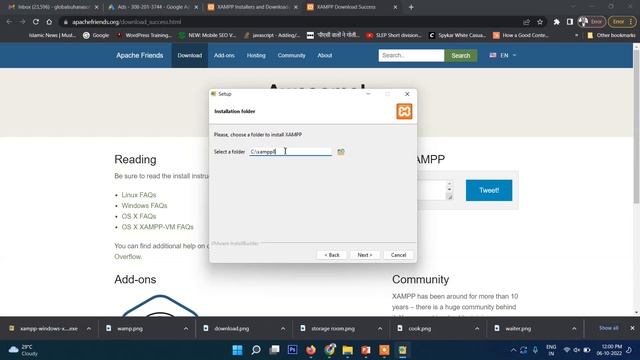Expand options for cook.png download
Image resolution: width=640 pixels, height=360 pixels.
pyautogui.click(x=477, y=329)
